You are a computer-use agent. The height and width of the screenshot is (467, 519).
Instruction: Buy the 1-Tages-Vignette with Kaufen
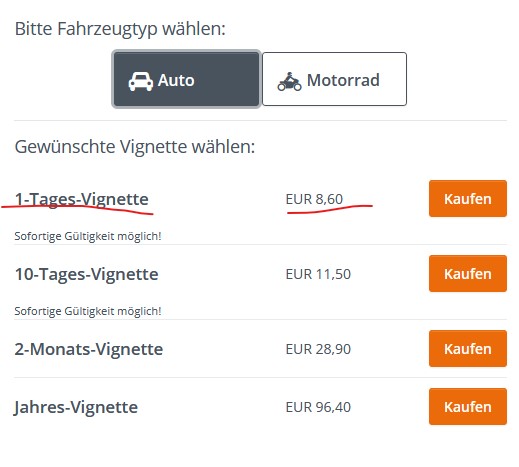(x=468, y=199)
